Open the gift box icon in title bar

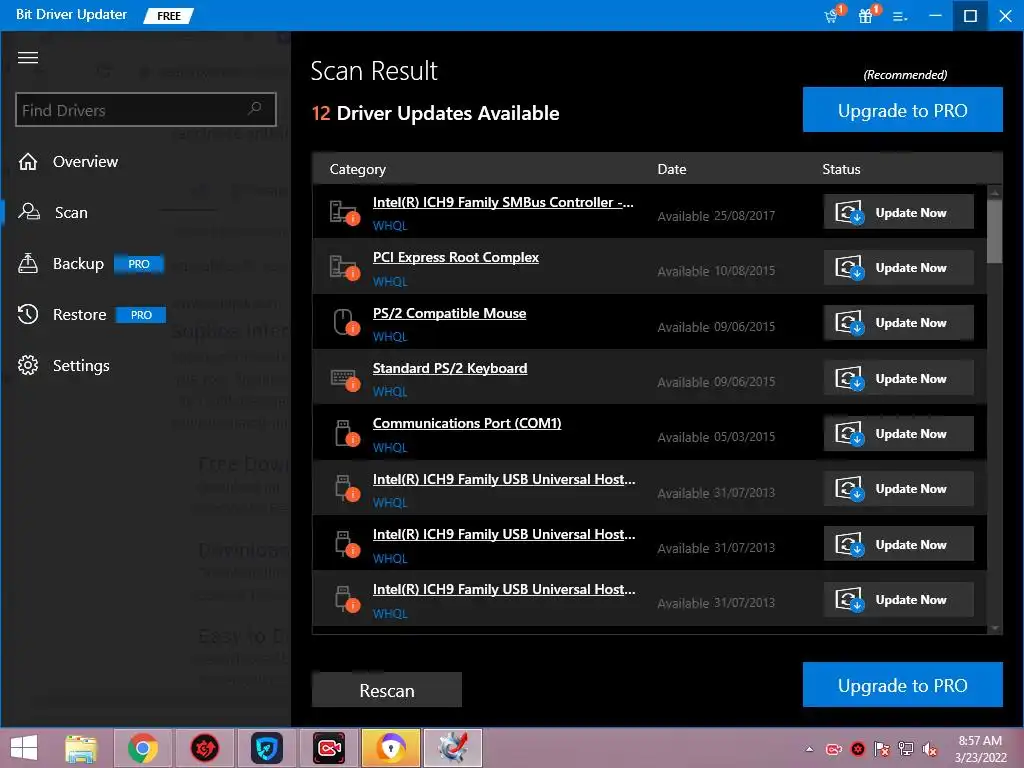click(x=865, y=16)
